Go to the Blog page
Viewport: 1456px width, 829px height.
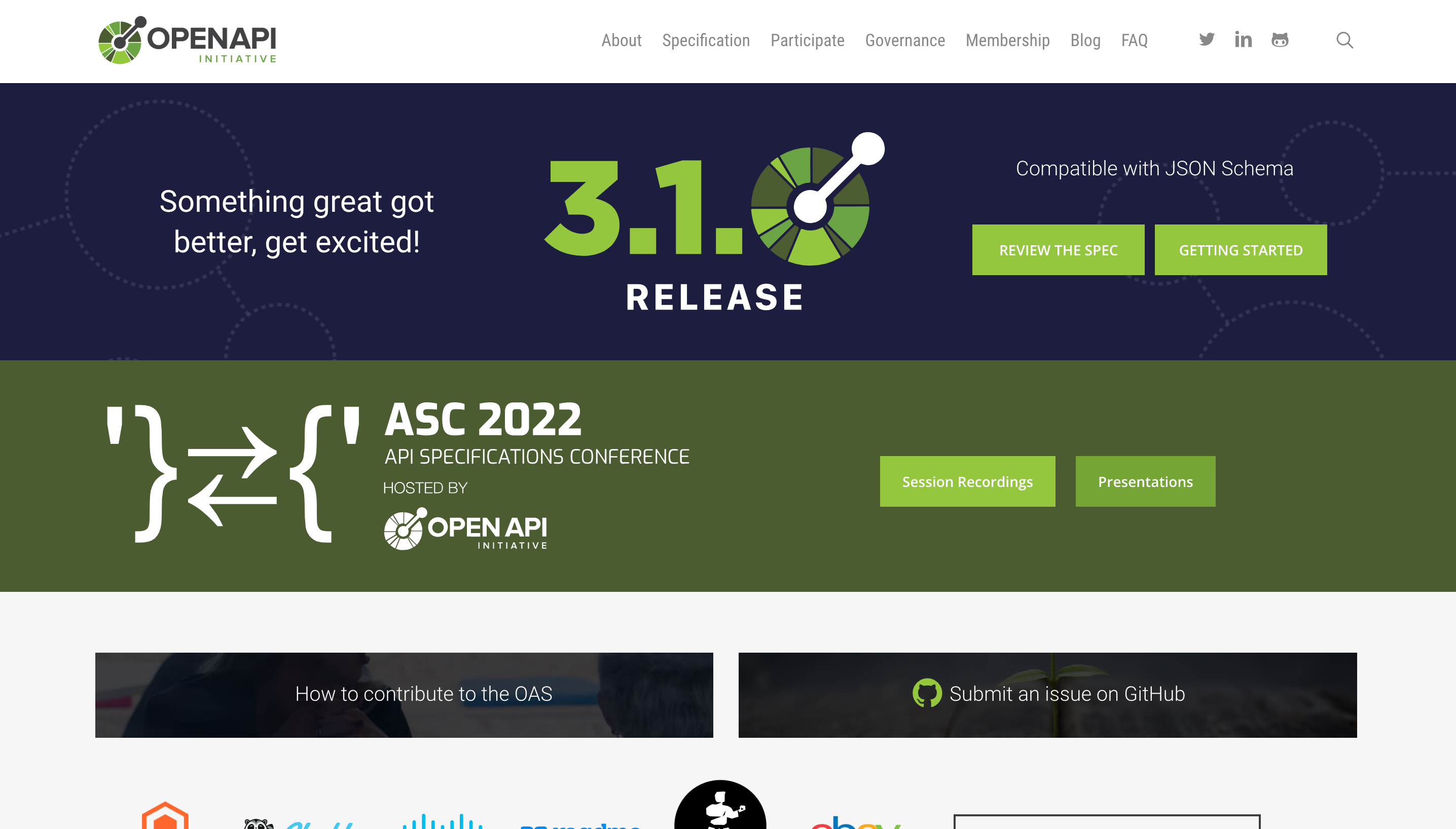(1085, 41)
